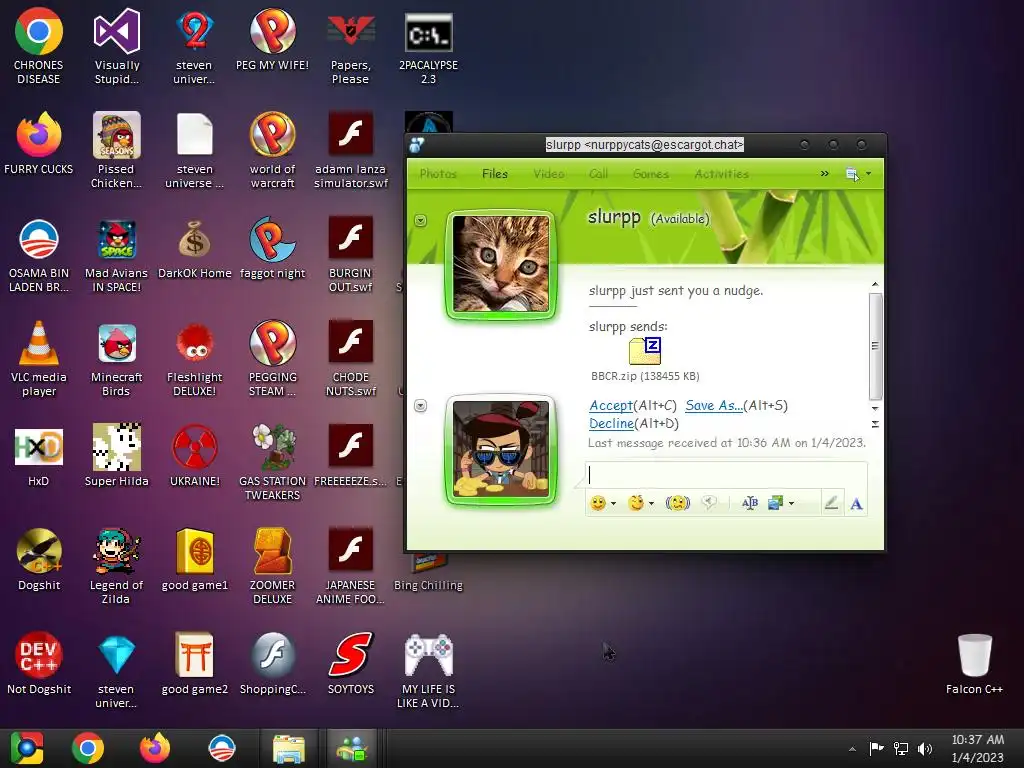1024x768 pixels.
Task: Switch to text mode A icon
Action: 856,504
